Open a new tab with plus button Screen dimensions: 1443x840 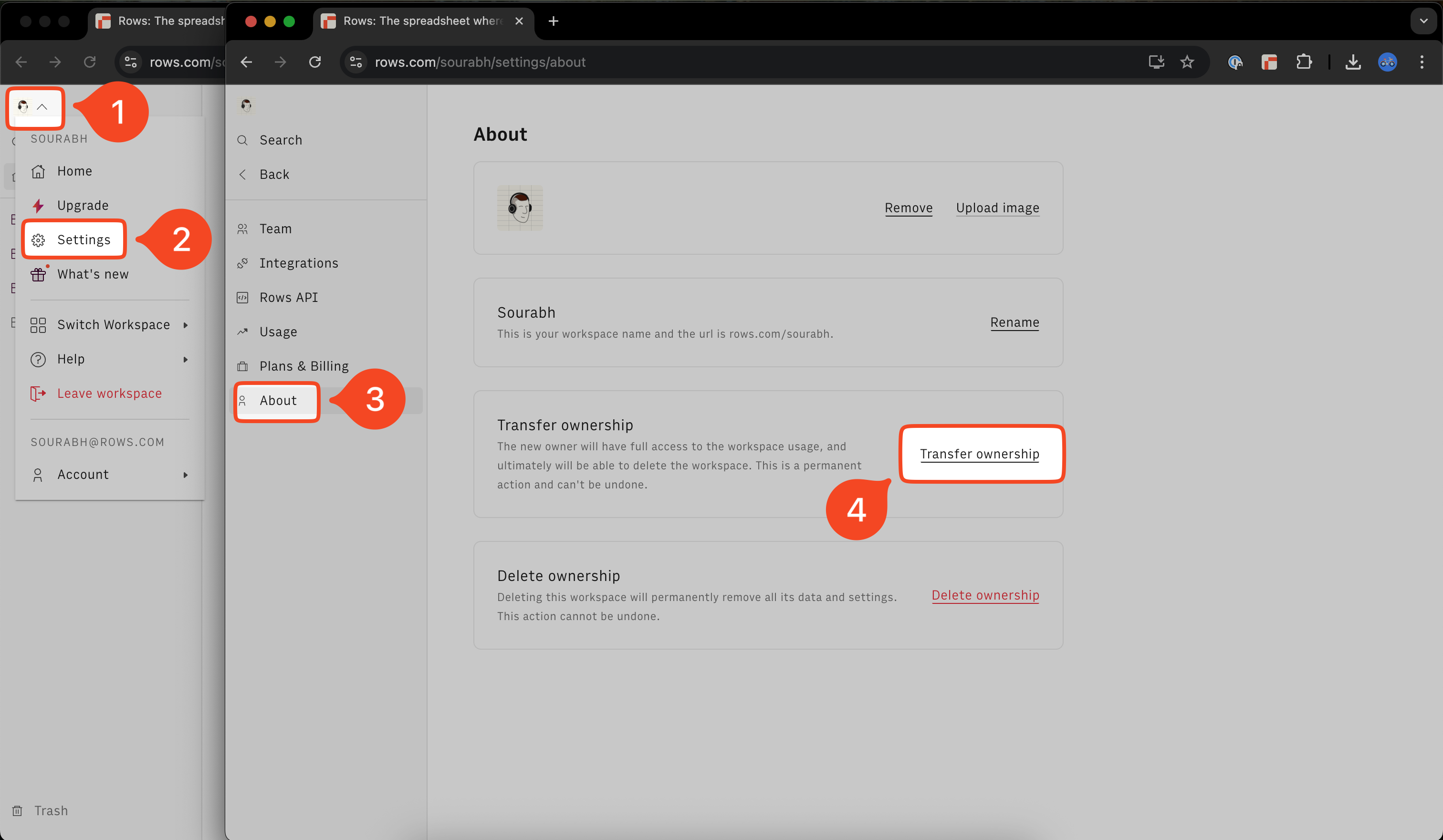tap(553, 21)
